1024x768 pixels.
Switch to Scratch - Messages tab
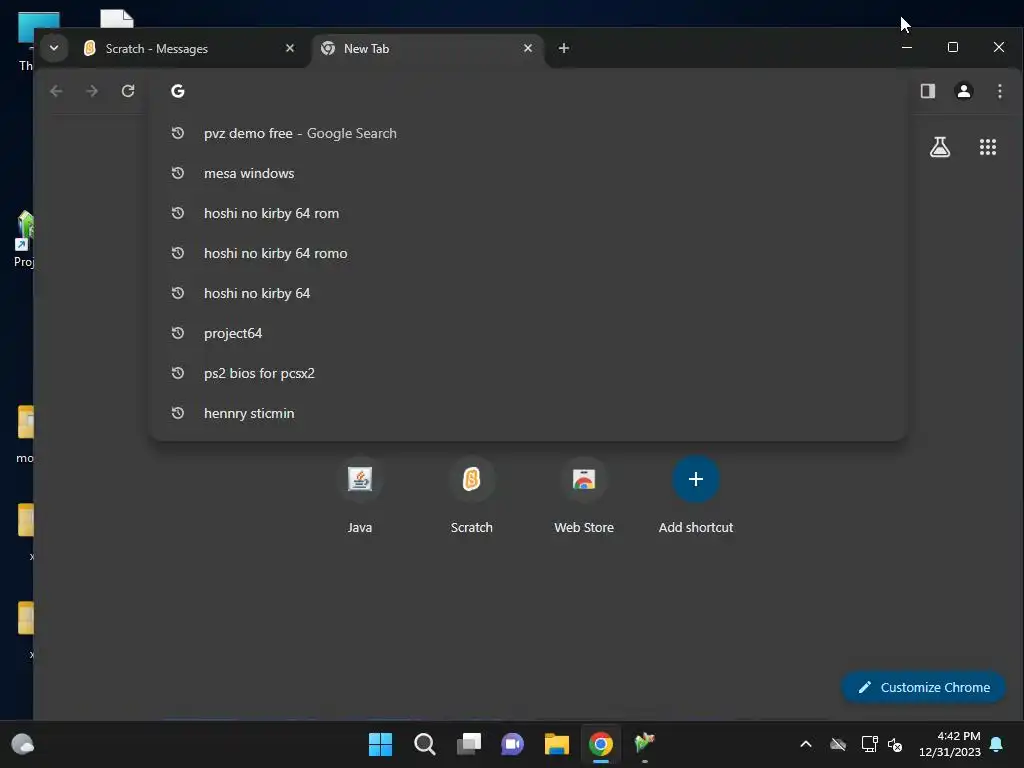(189, 49)
